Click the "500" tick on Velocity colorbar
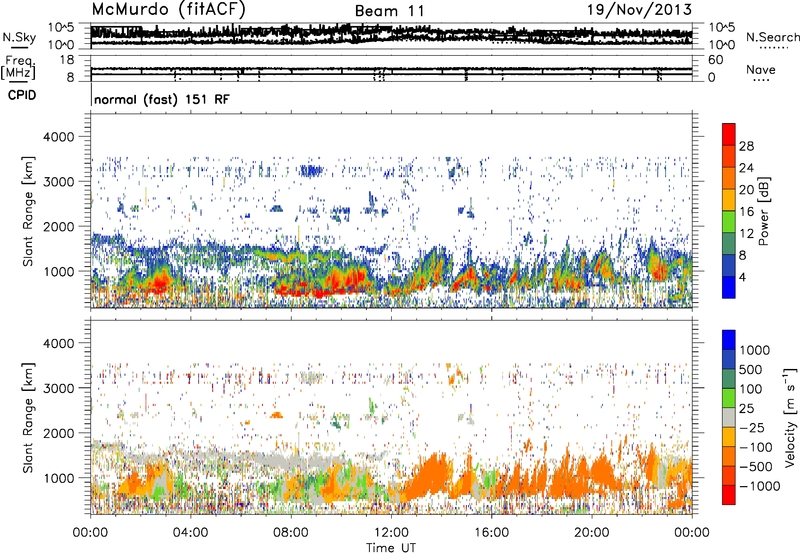 [752, 370]
